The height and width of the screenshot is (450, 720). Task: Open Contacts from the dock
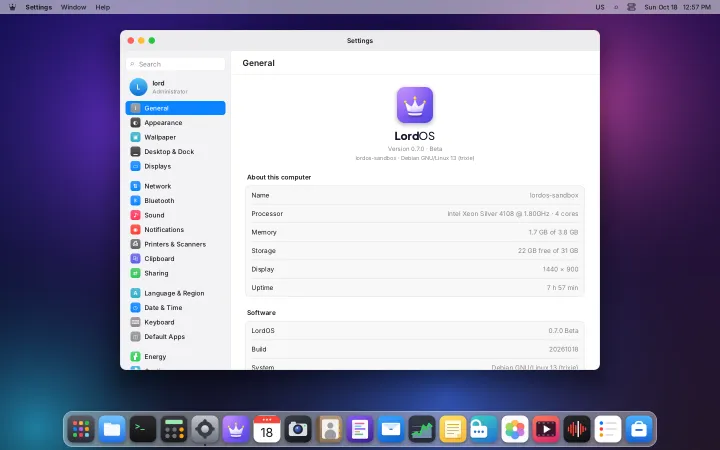329,429
